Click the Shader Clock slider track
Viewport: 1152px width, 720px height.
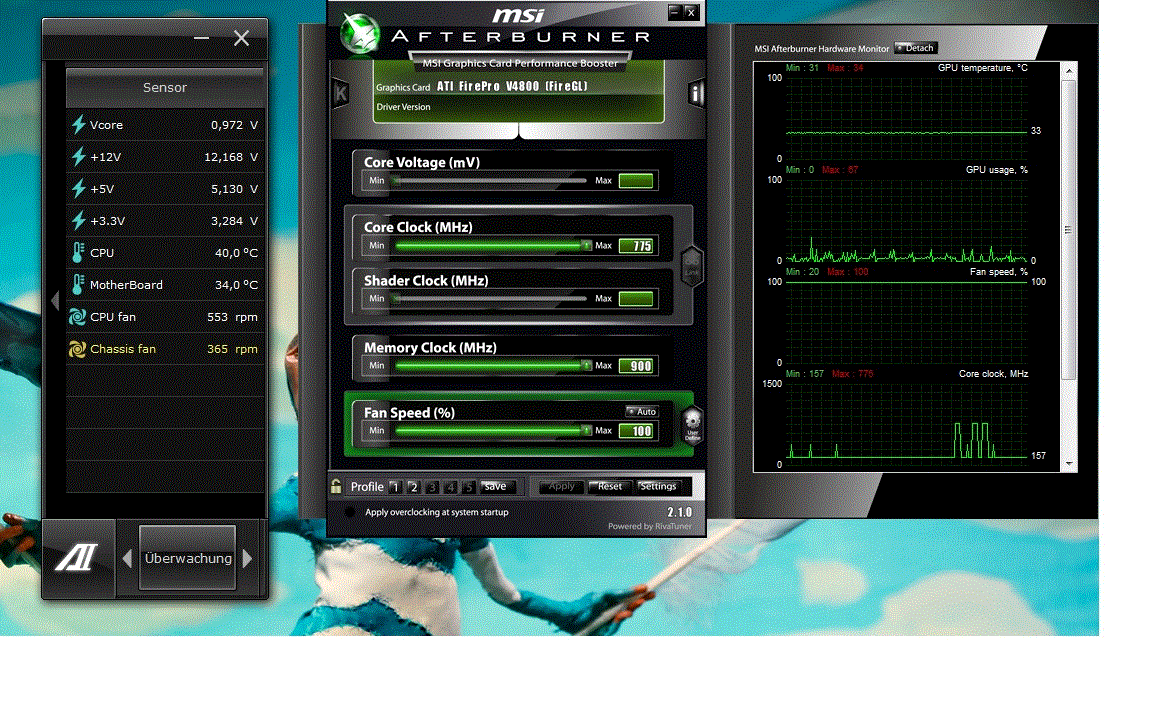[489, 298]
